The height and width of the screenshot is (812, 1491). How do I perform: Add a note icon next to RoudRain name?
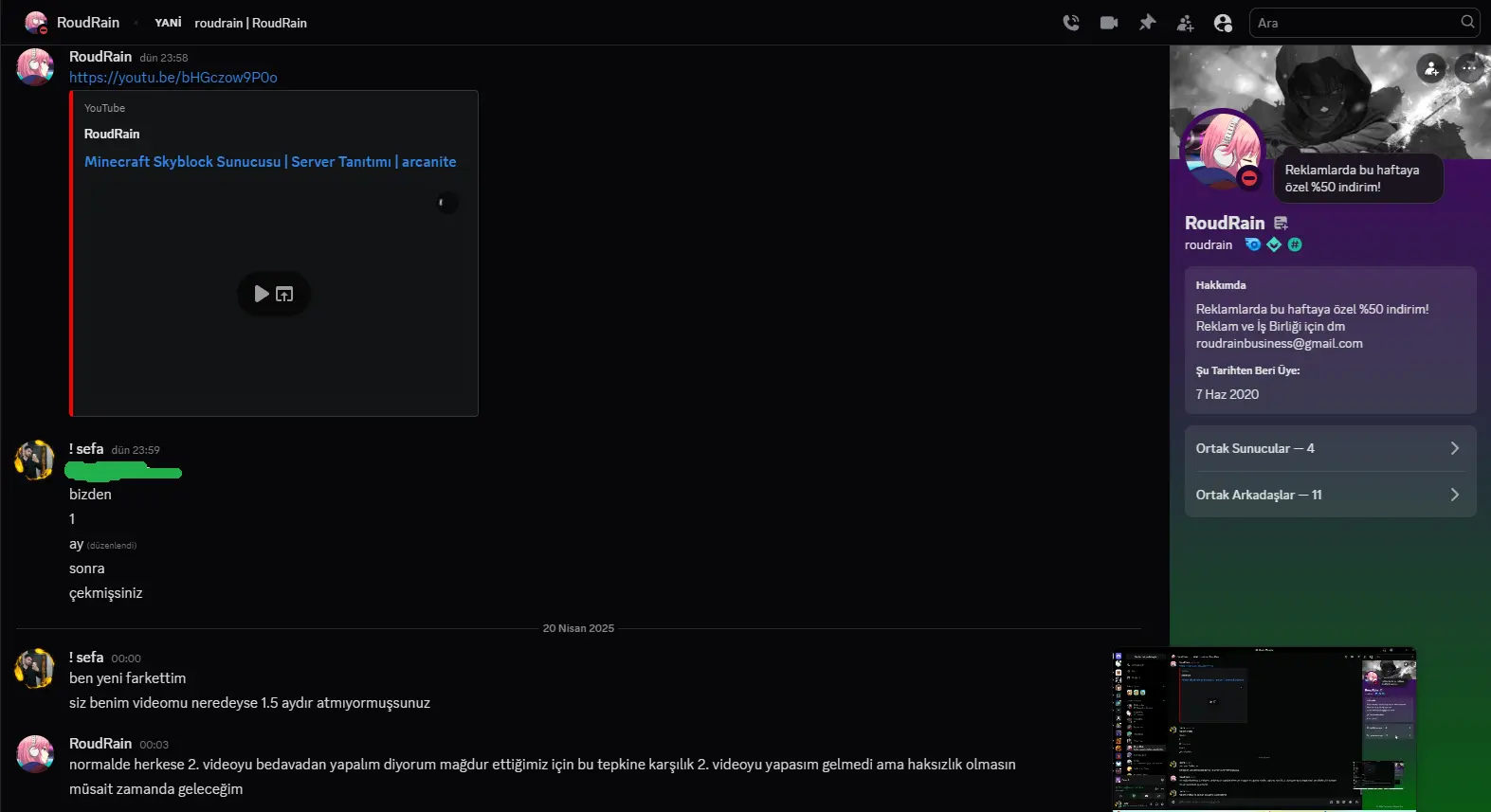coord(1281,223)
